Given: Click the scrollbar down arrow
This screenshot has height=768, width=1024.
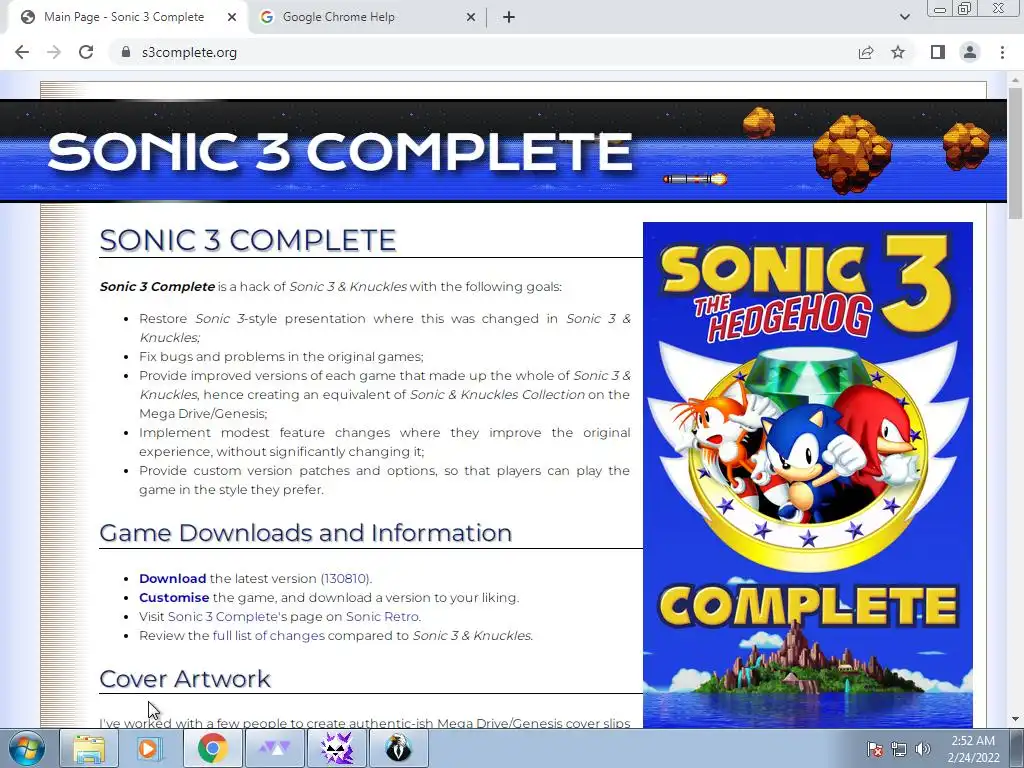Looking at the screenshot, I should [1015, 720].
